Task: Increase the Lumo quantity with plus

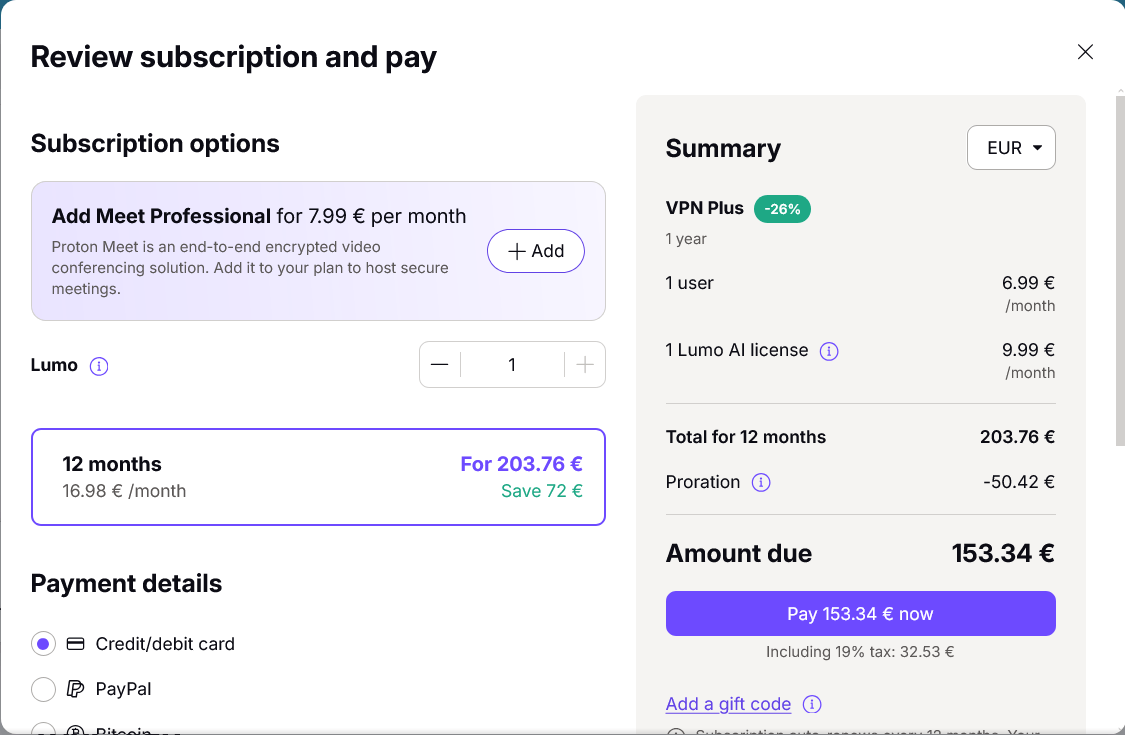Action: point(585,365)
